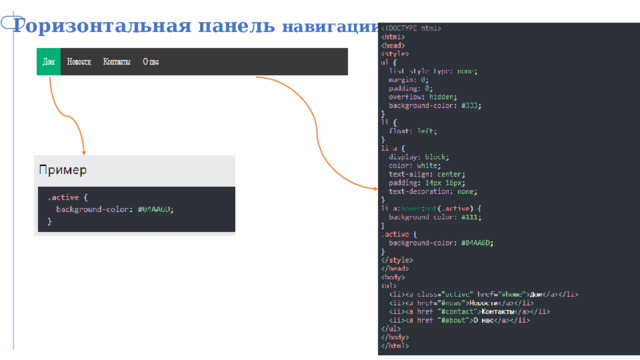
Task: Click the code line with href="#news"
Action: 461,303
